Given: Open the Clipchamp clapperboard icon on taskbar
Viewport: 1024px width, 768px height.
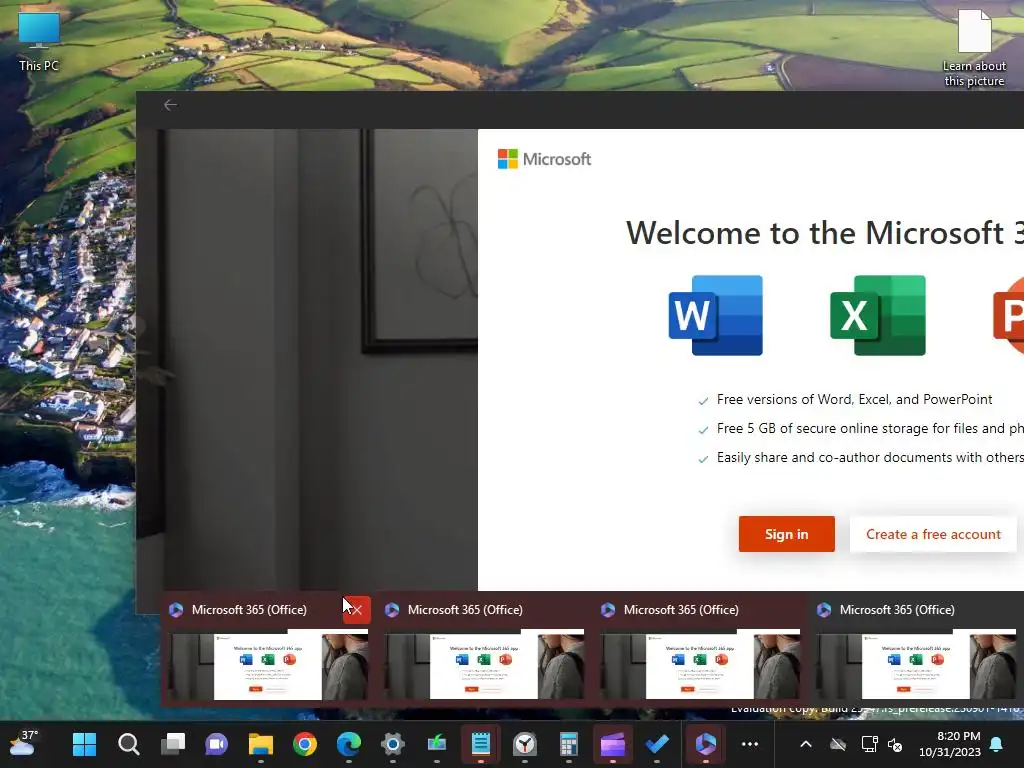Looking at the screenshot, I should coord(613,744).
